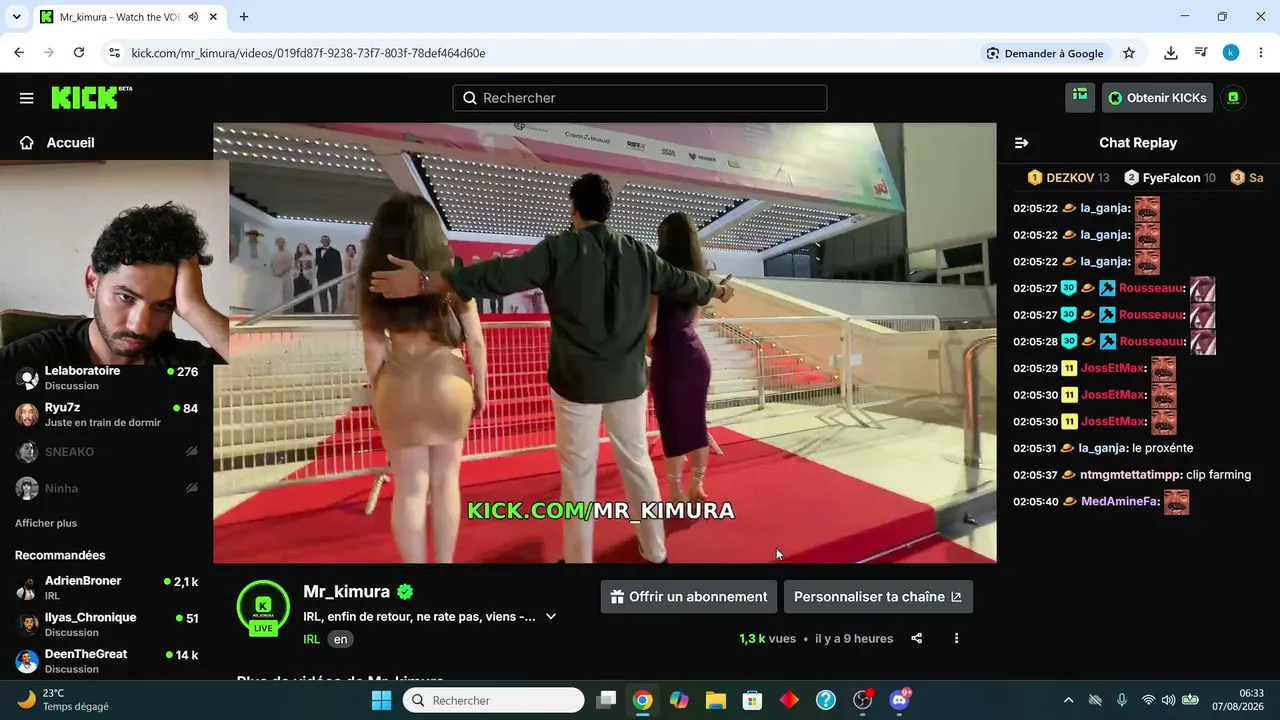This screenshot has height=720, width=1280.
Task: View site information icon in address bar
Action: pyautogui.click(x=114, y=53)
